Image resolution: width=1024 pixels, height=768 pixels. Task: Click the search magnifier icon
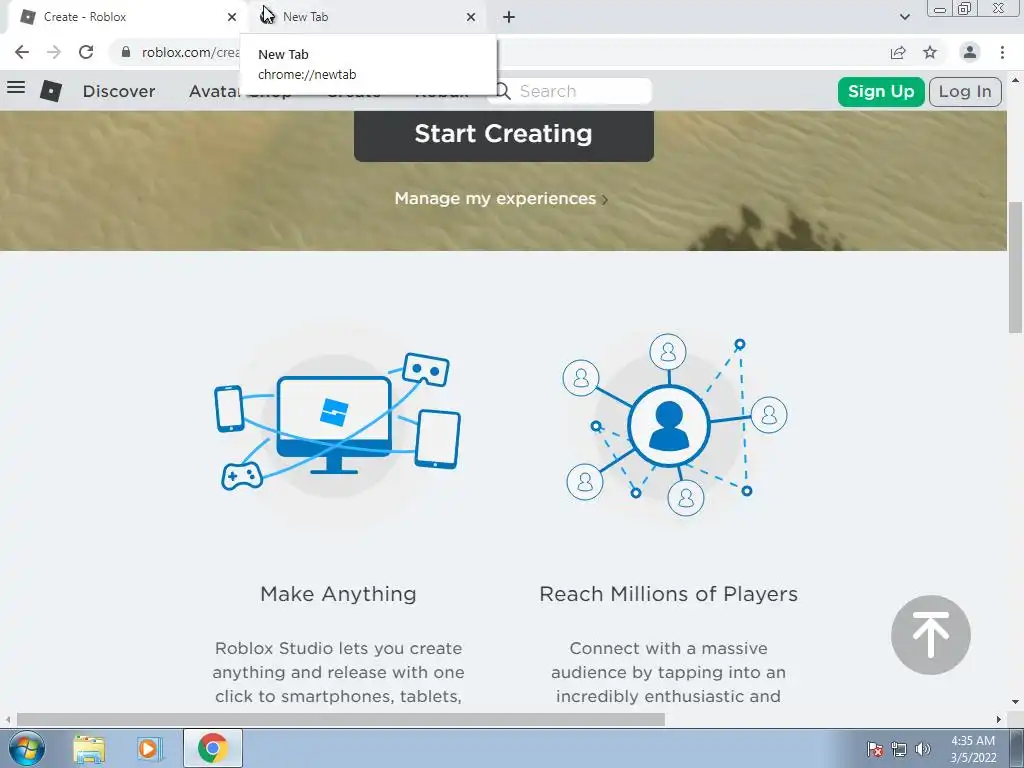pyautogui.click(x=502, y=91)
